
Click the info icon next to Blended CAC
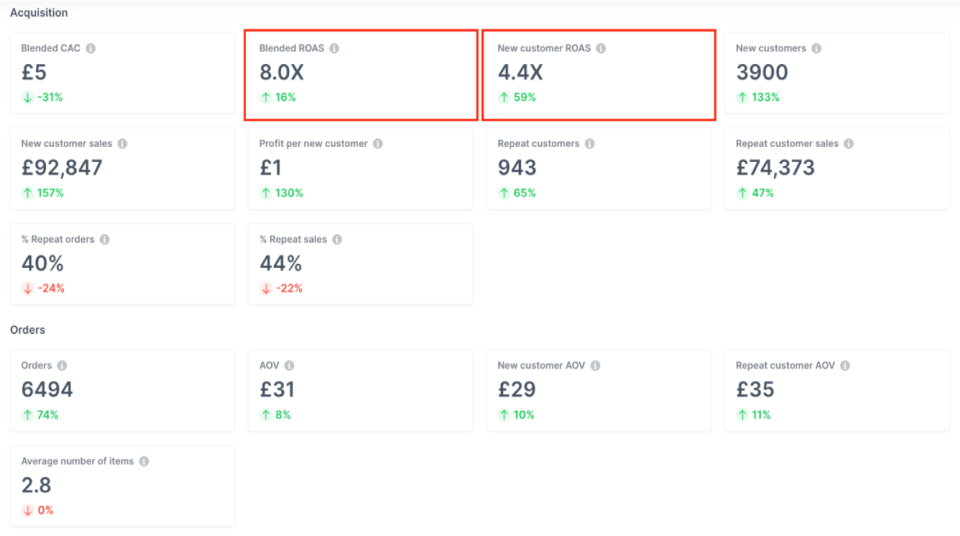tap(91, 48)
